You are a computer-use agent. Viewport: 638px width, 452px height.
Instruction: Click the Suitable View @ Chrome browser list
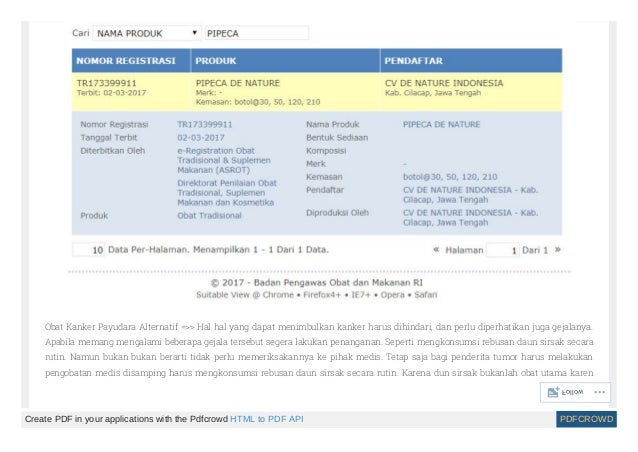[317, 295]
